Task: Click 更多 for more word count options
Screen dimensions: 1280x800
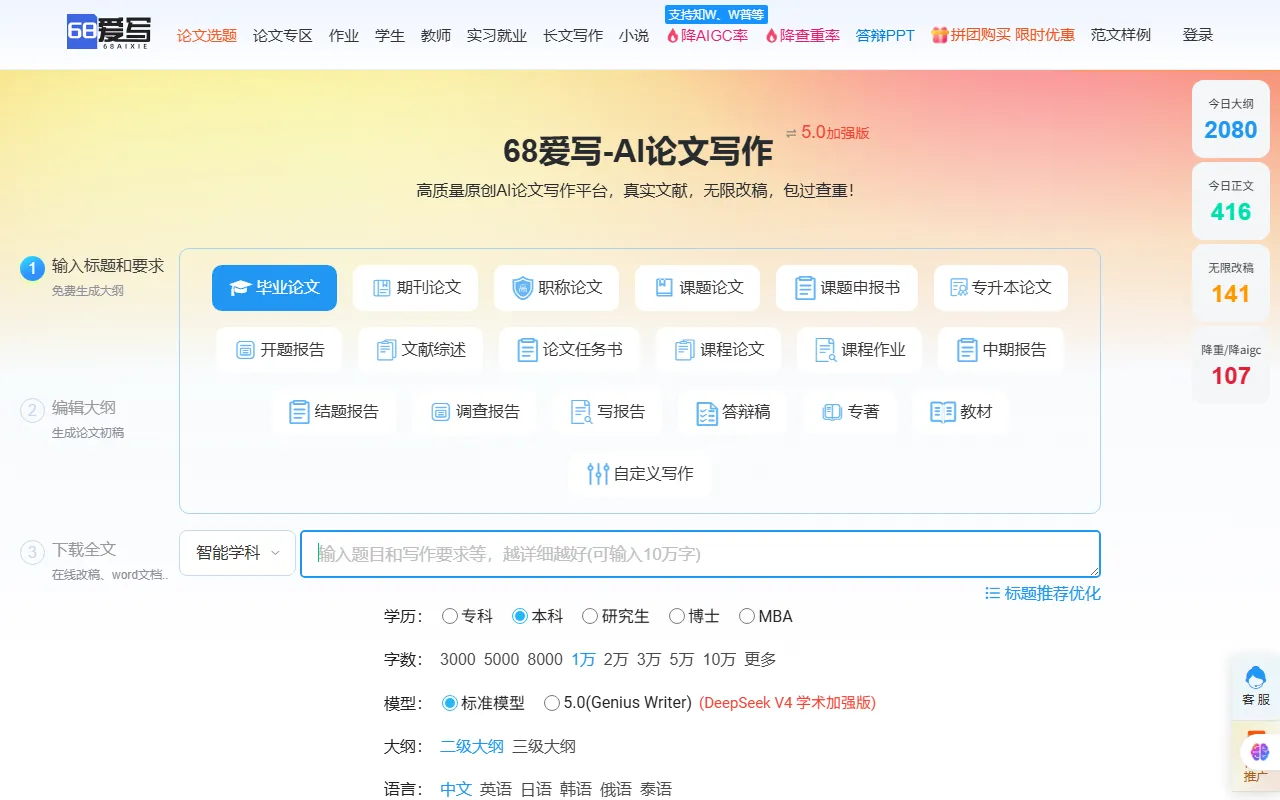Action: click(760, 659)
